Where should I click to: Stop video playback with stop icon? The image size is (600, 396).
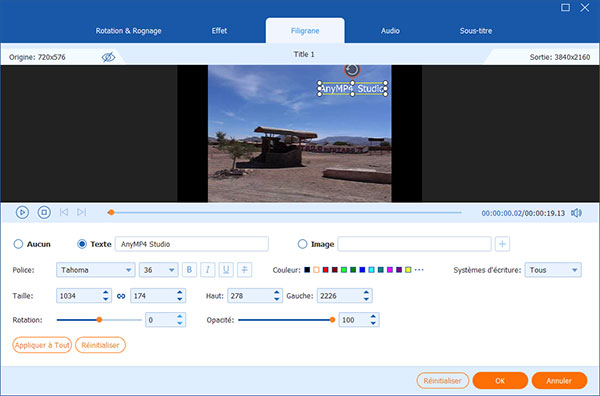tap(44, 212)
